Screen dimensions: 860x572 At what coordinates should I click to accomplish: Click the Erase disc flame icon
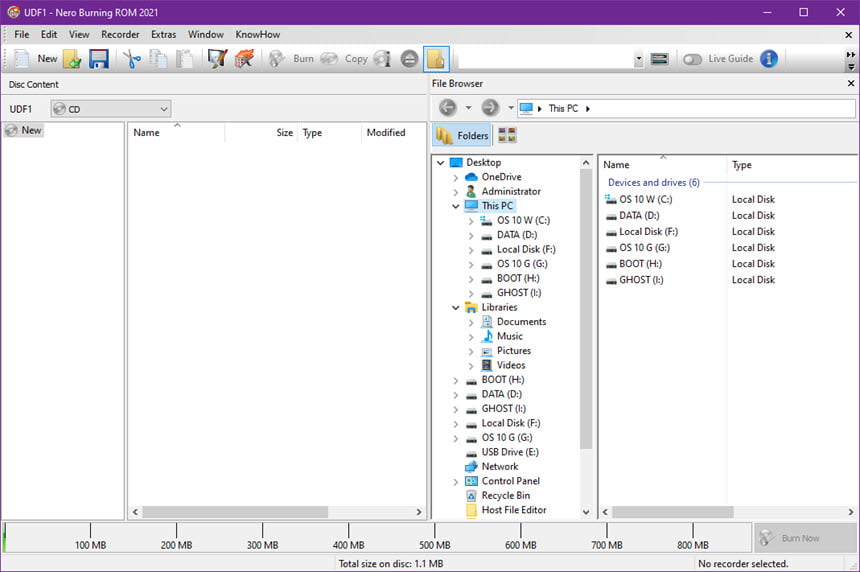pos(245,59)
